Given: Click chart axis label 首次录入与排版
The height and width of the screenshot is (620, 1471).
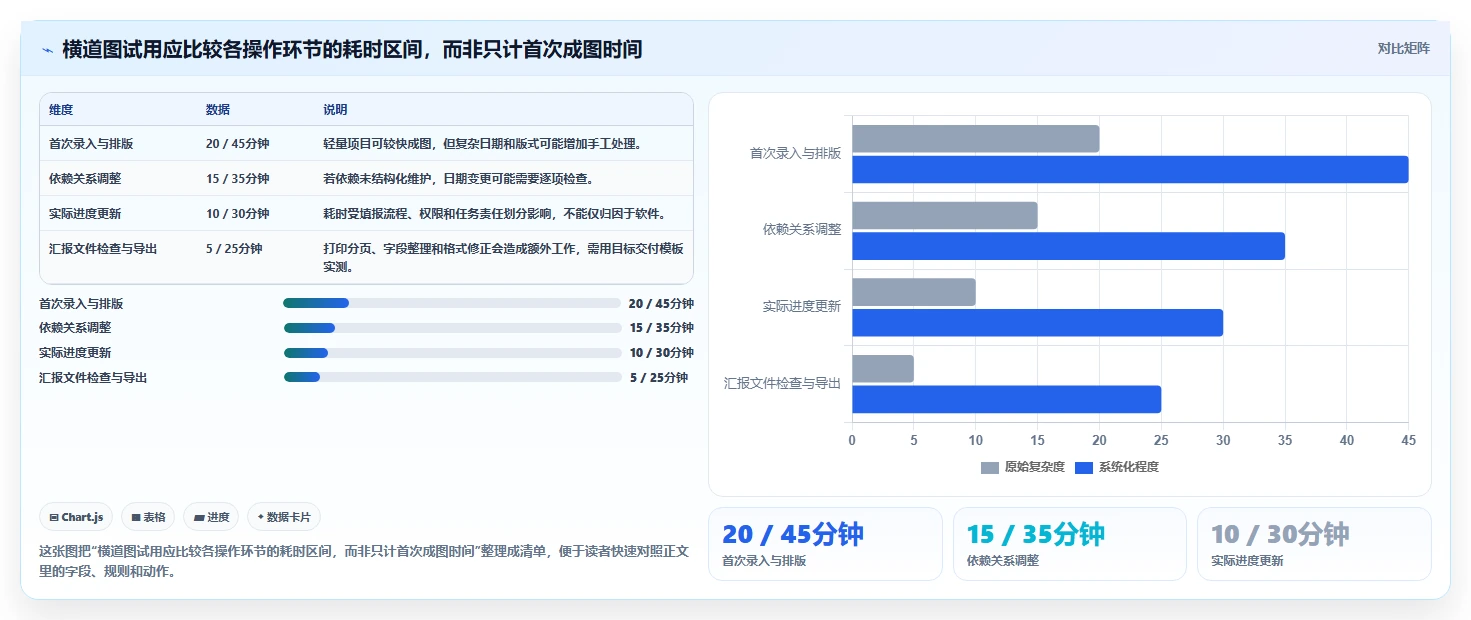Looking at the screenshot, I should point(795,154).
